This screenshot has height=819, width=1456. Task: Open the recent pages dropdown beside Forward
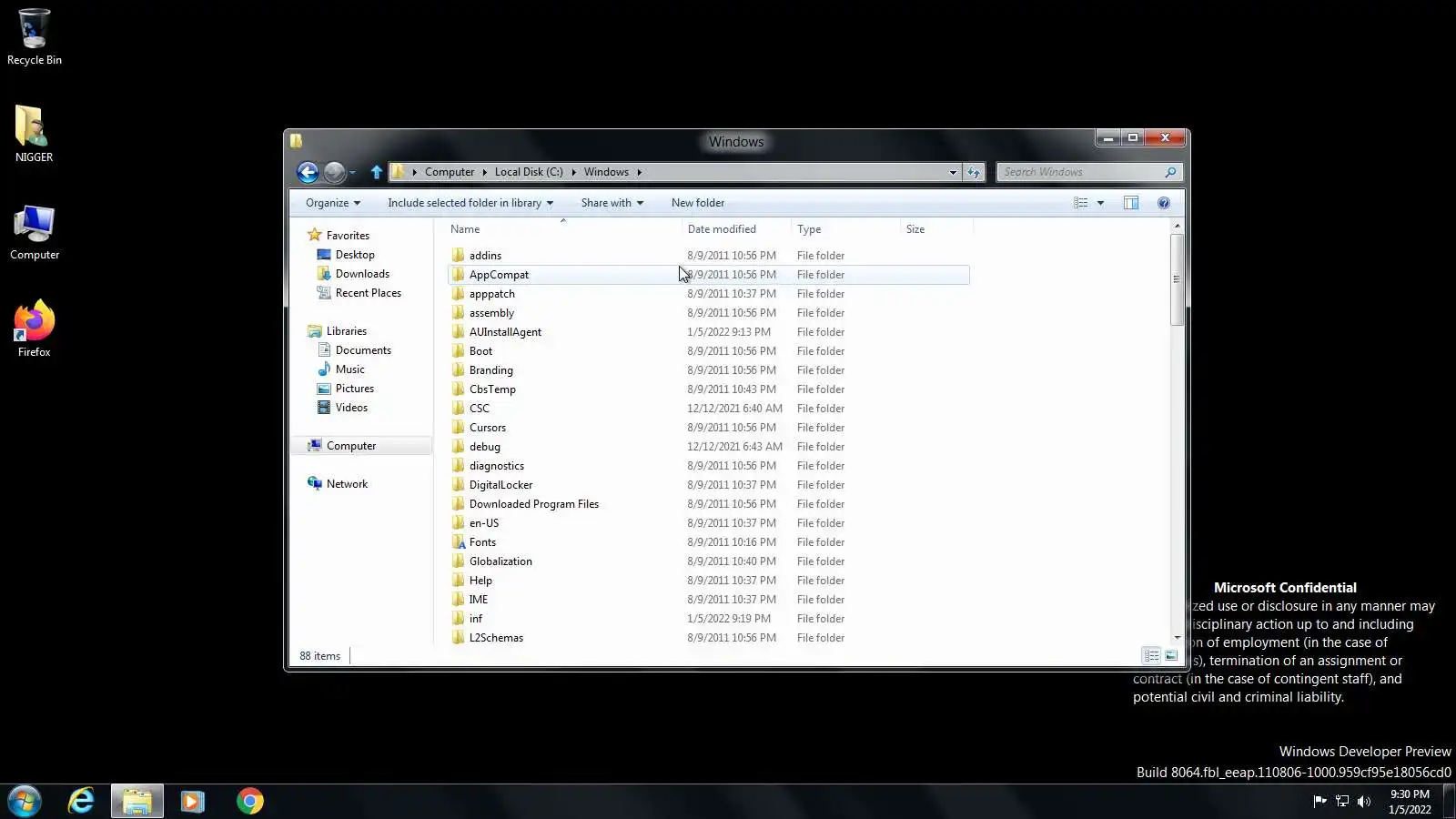(352, 173)
